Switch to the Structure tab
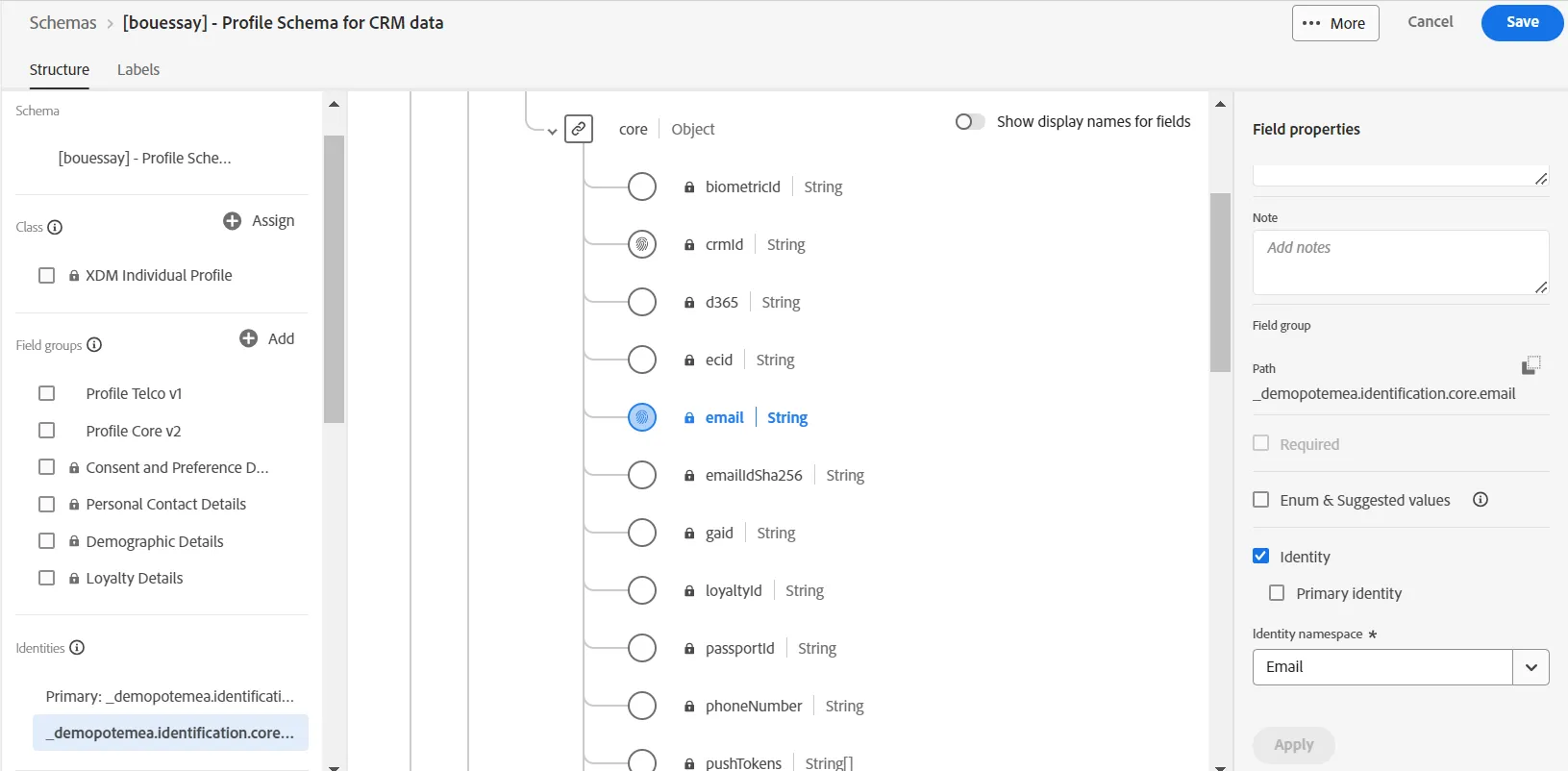1568x771 pixels. tap(60, 69)
